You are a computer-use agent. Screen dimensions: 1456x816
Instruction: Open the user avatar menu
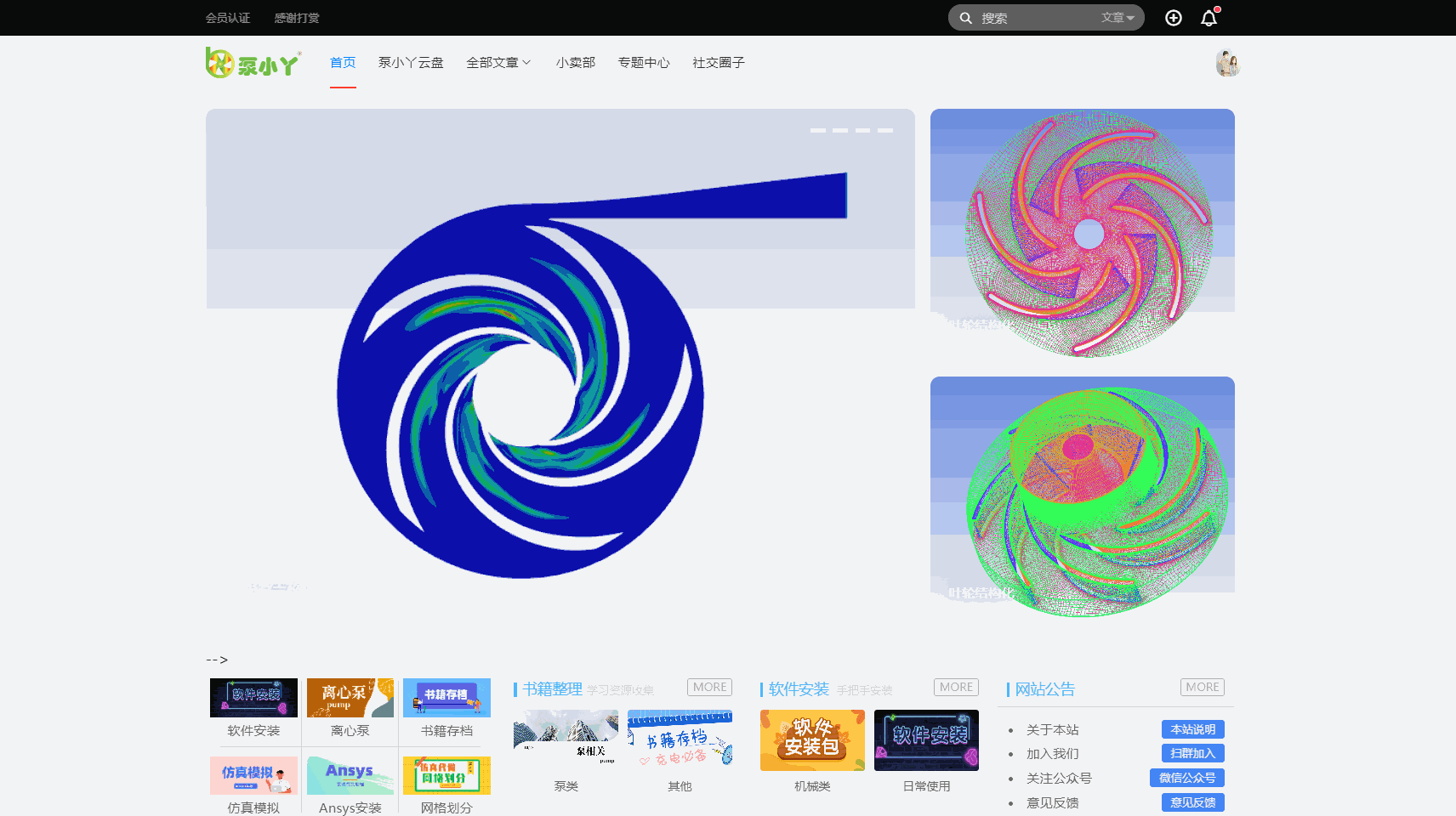tap(1227, 63)
